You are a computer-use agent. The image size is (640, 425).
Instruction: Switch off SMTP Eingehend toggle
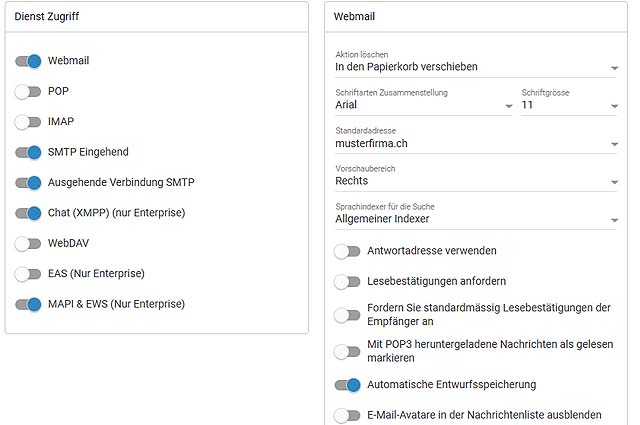[28, 152]
